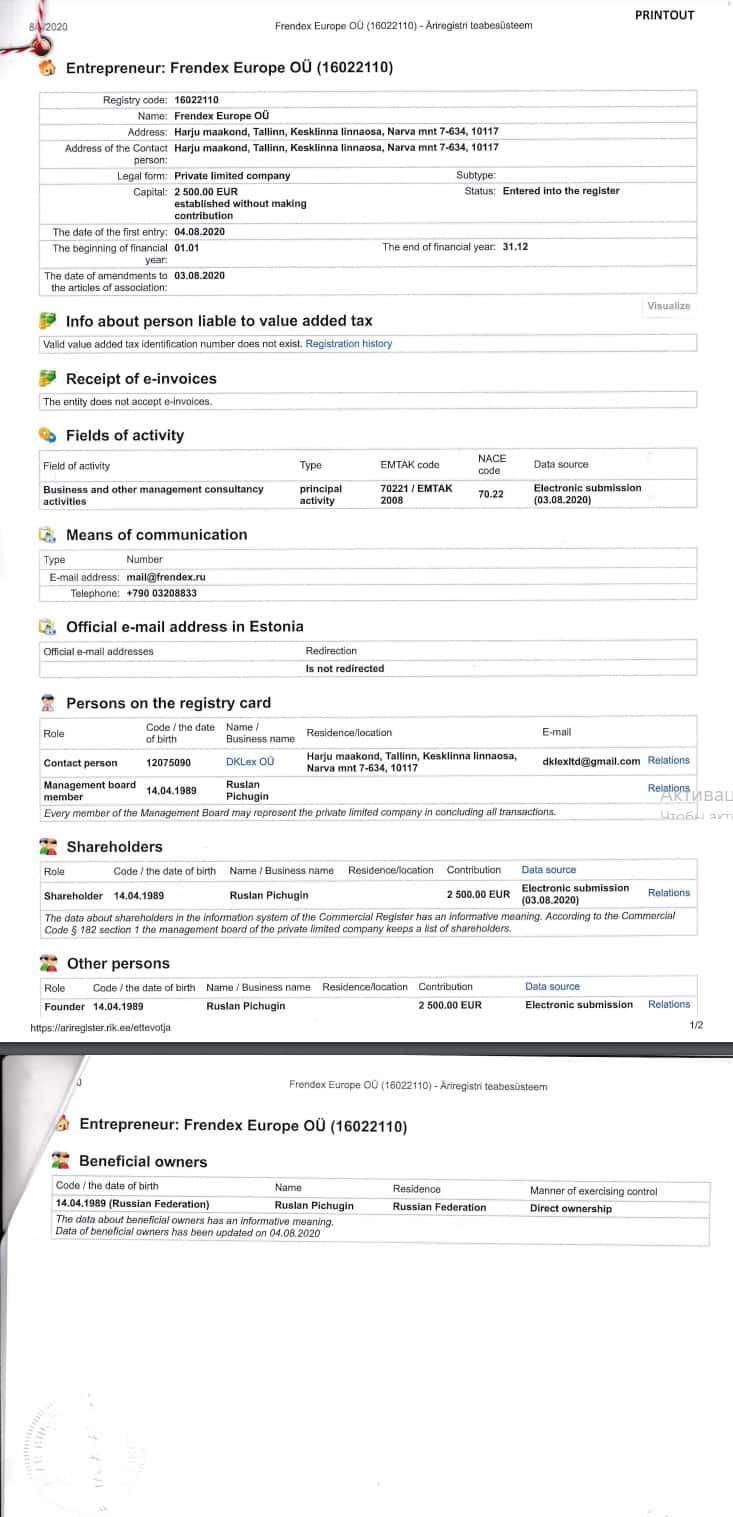Click Data source header in Shareholders table
The image size is (733, 1517).
tap(548, 870)
